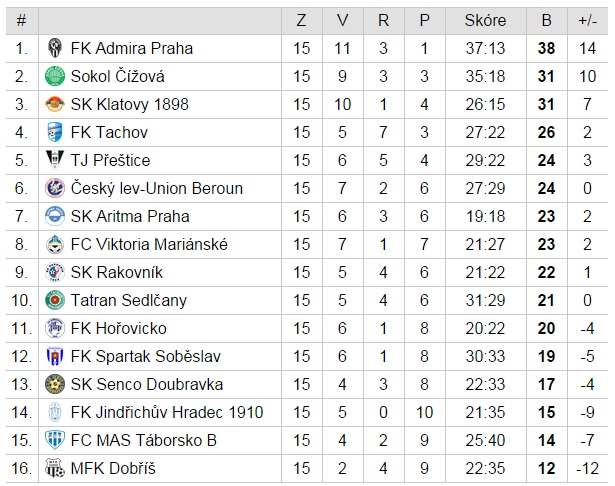Open the FK Jindřichův Hradec 1910 link
Image resolution: width=615 pixels, height=486 pixels.
(167, 412)
